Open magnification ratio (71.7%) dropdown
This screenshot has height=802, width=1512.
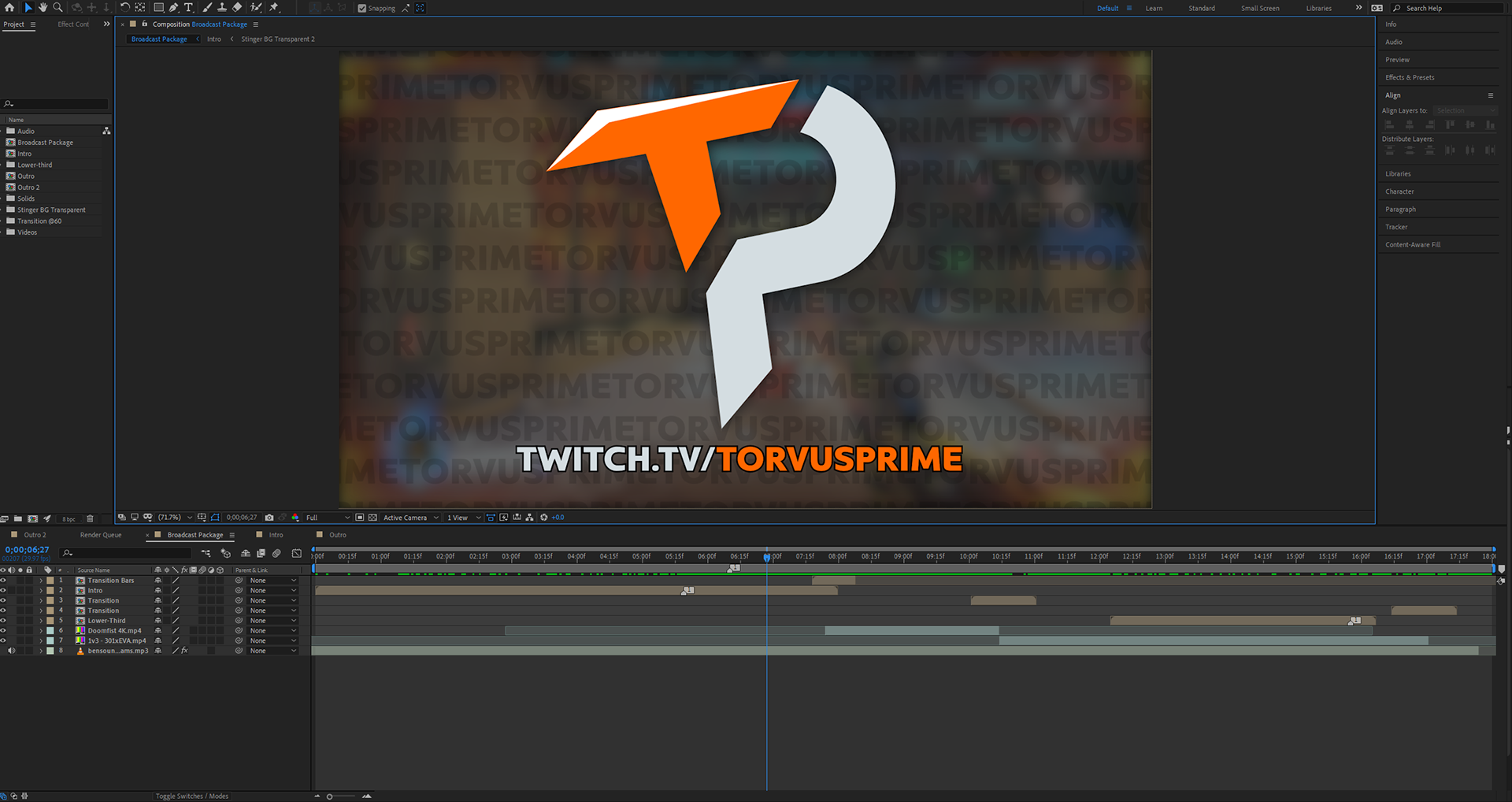point(176,518)
